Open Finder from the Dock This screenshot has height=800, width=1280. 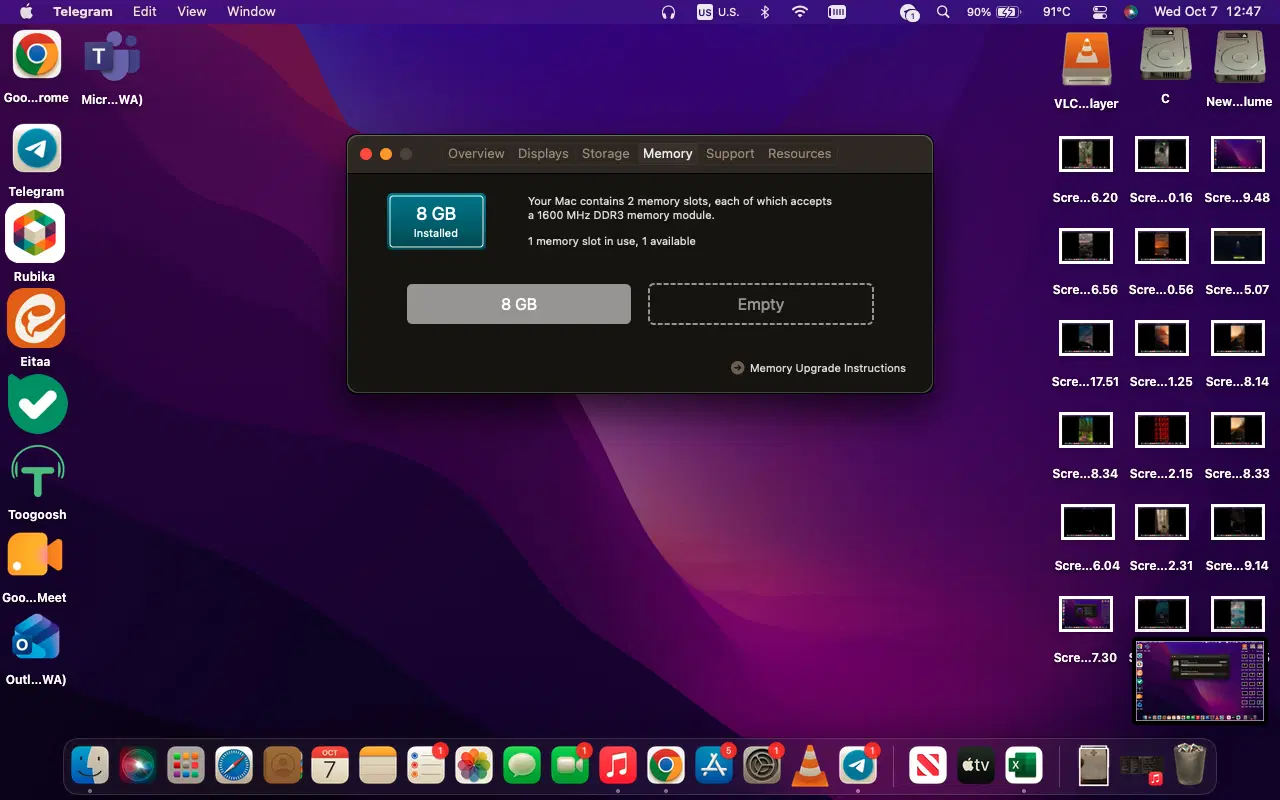91,766
